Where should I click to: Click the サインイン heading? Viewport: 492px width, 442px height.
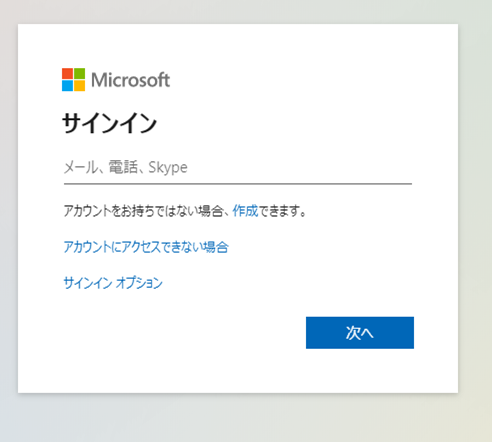point(109,123)
